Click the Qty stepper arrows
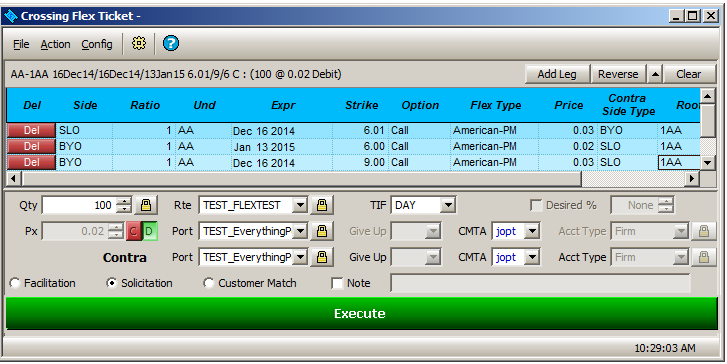This screenshot has width=727, height=364. [x=124, y=205]
